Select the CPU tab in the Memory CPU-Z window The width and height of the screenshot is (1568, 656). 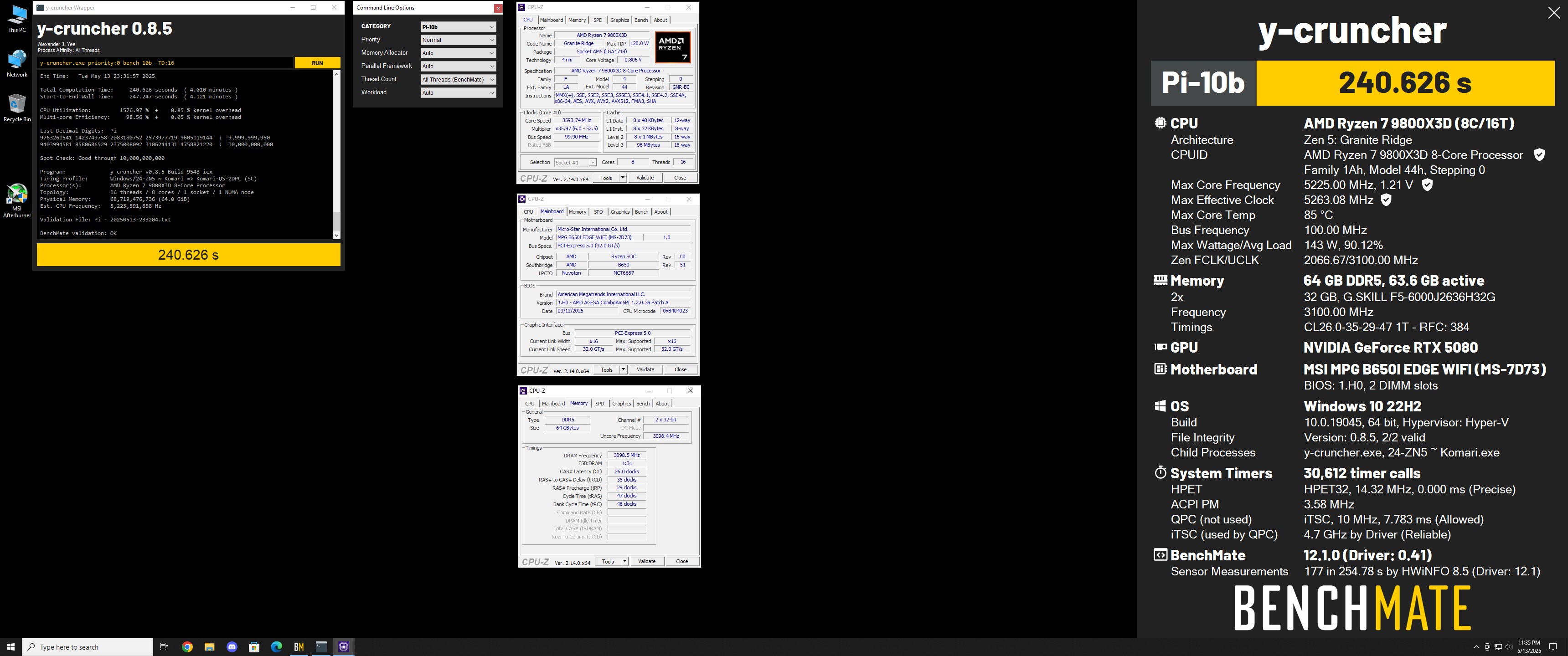coord(530,404)
